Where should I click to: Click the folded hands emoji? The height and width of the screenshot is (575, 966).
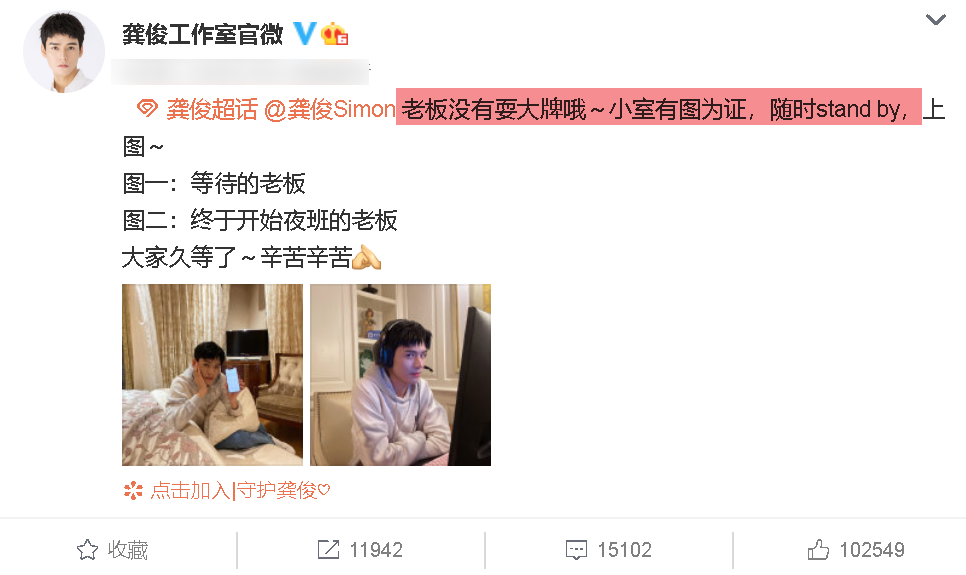pos(366,258)
